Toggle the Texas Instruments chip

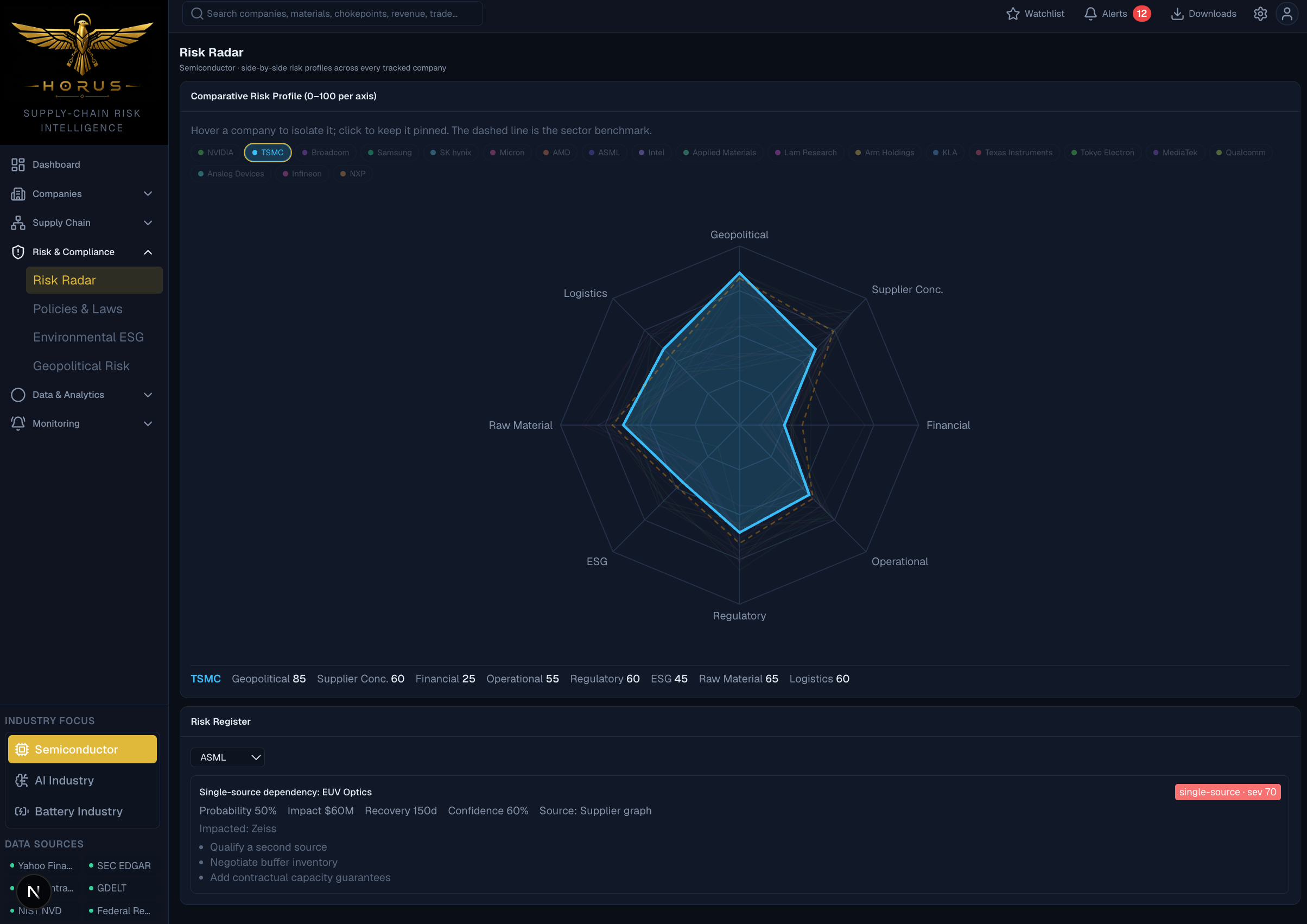coord(1014,153)
